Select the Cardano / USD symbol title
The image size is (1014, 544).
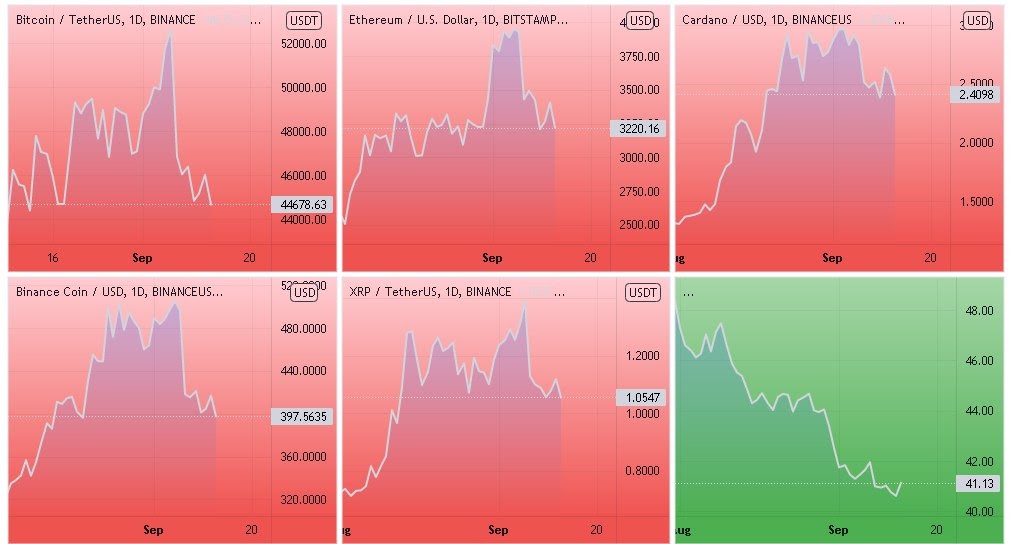[766, 20]
